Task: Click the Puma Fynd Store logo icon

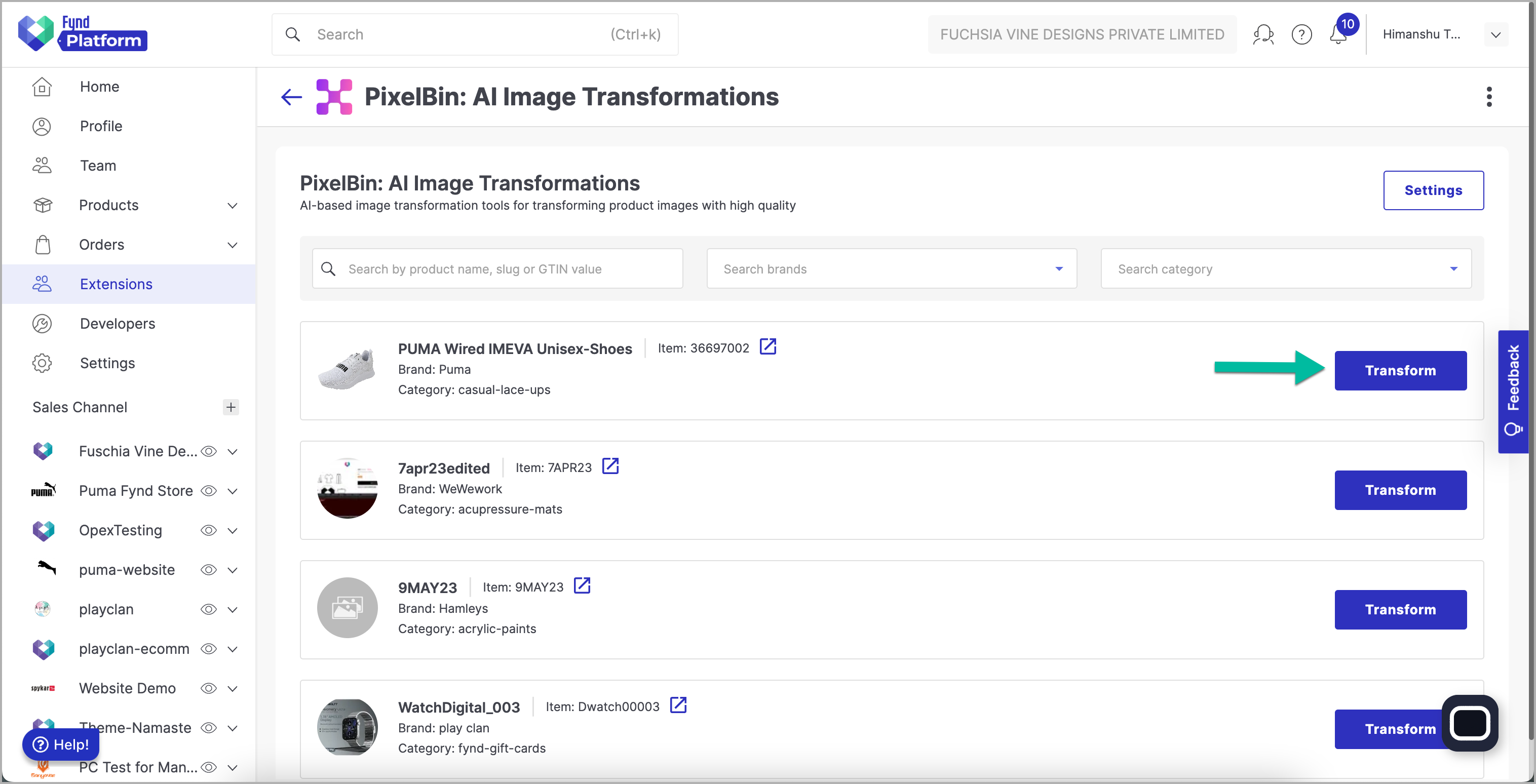Action: coord(43,491)
